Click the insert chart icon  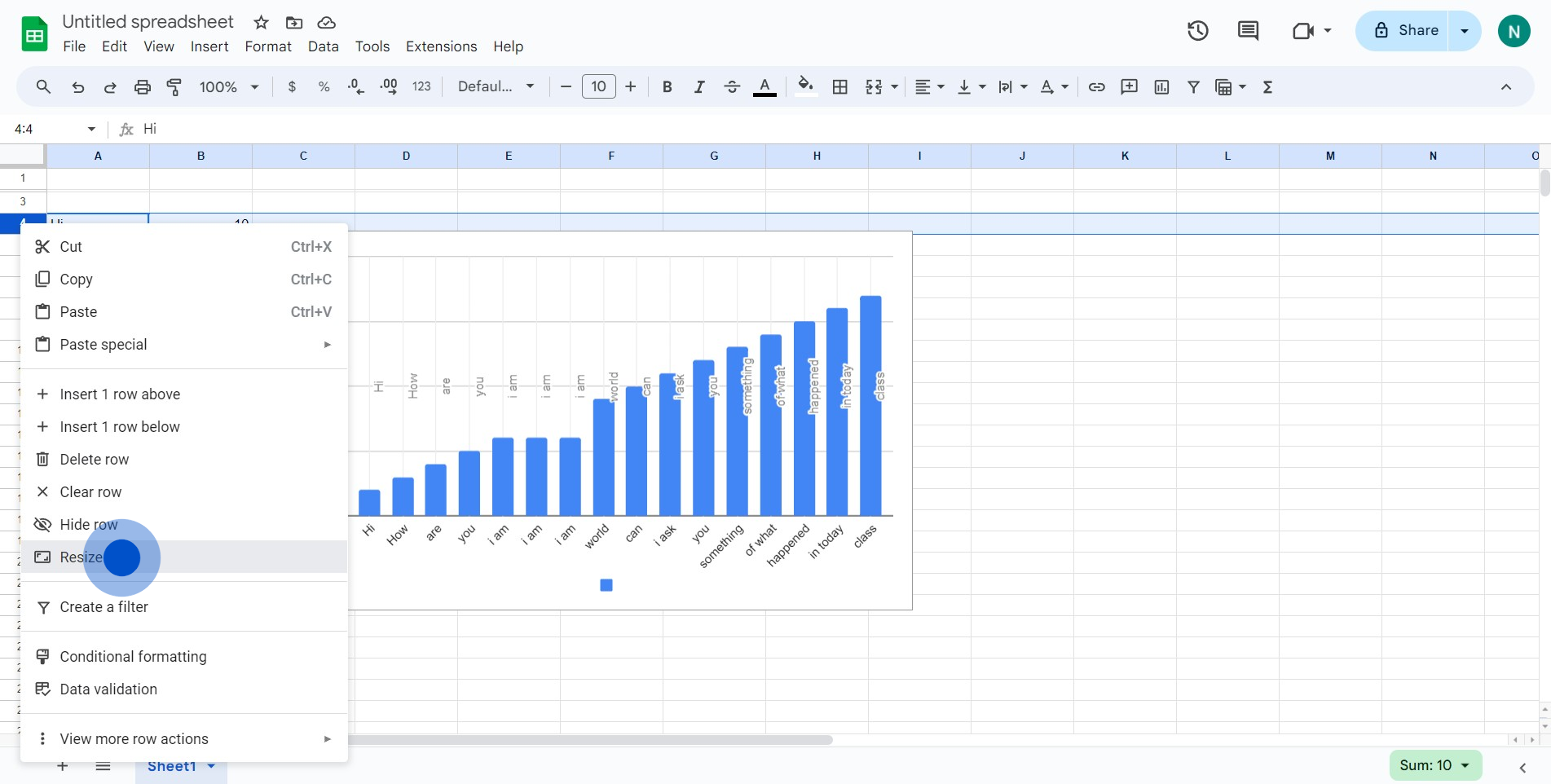point(1161,87)
